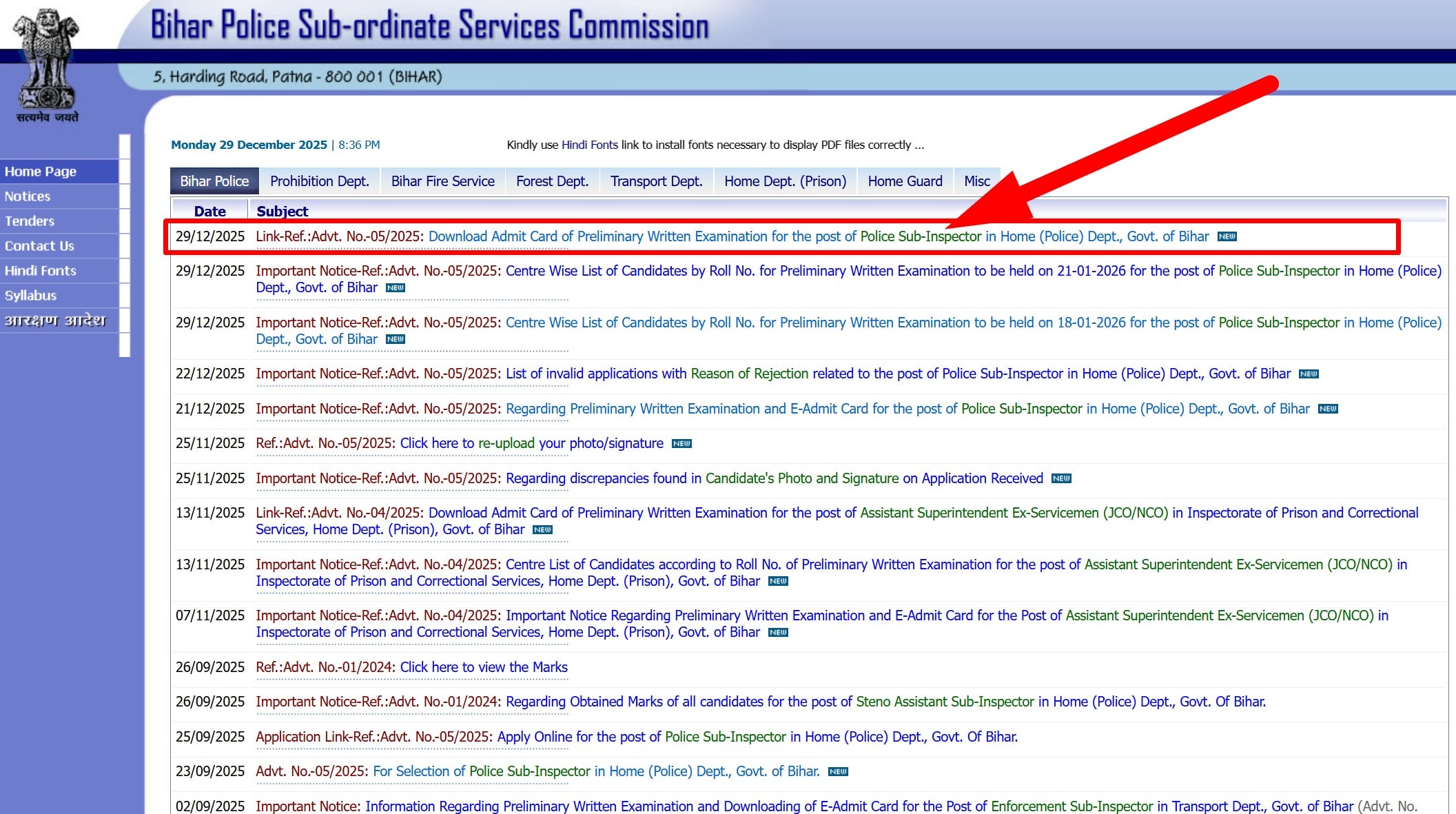
Task: Go to Notices in sidebar
Action: point(28,196)
